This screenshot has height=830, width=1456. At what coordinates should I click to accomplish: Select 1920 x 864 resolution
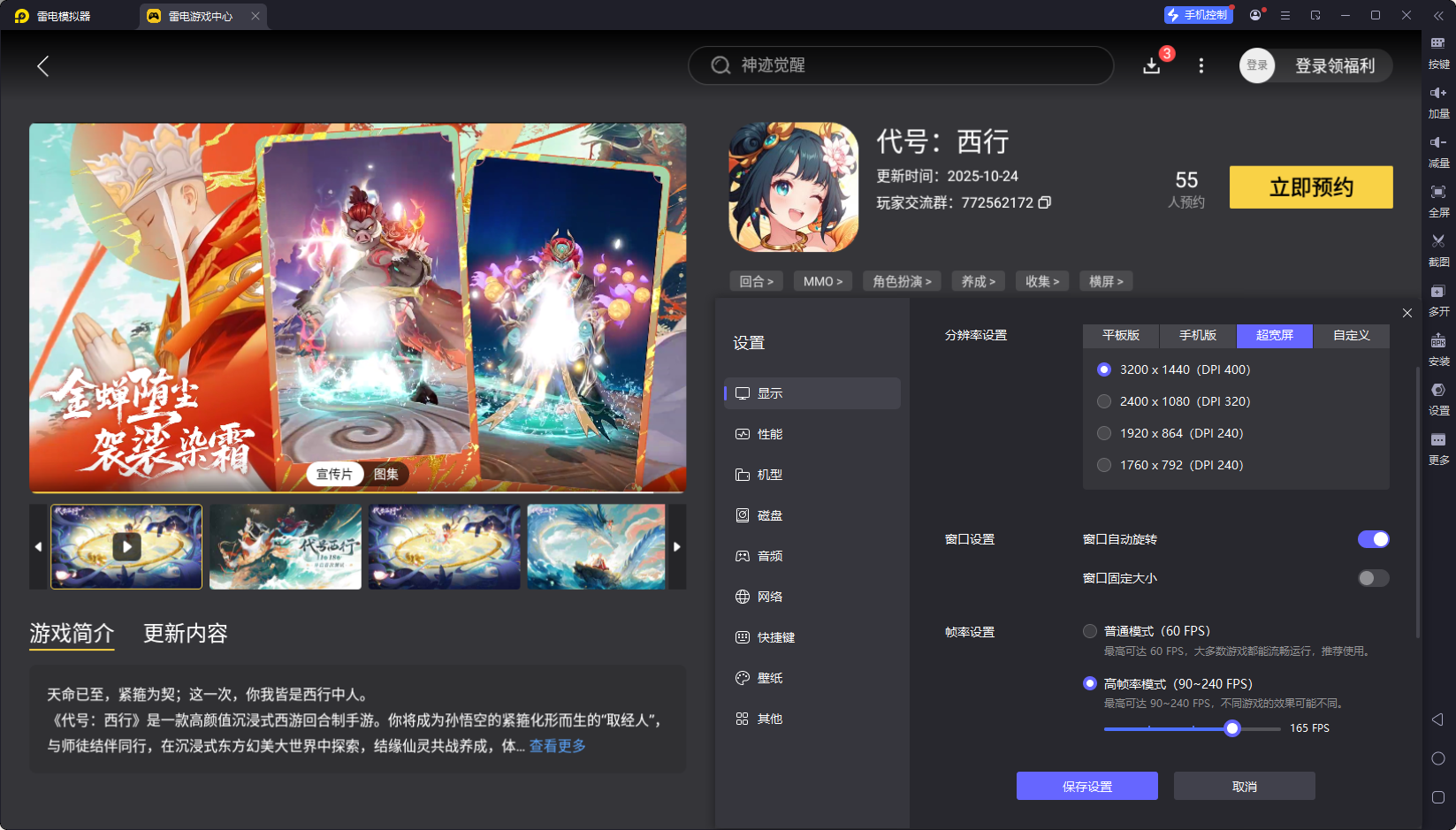(1104, 433)
